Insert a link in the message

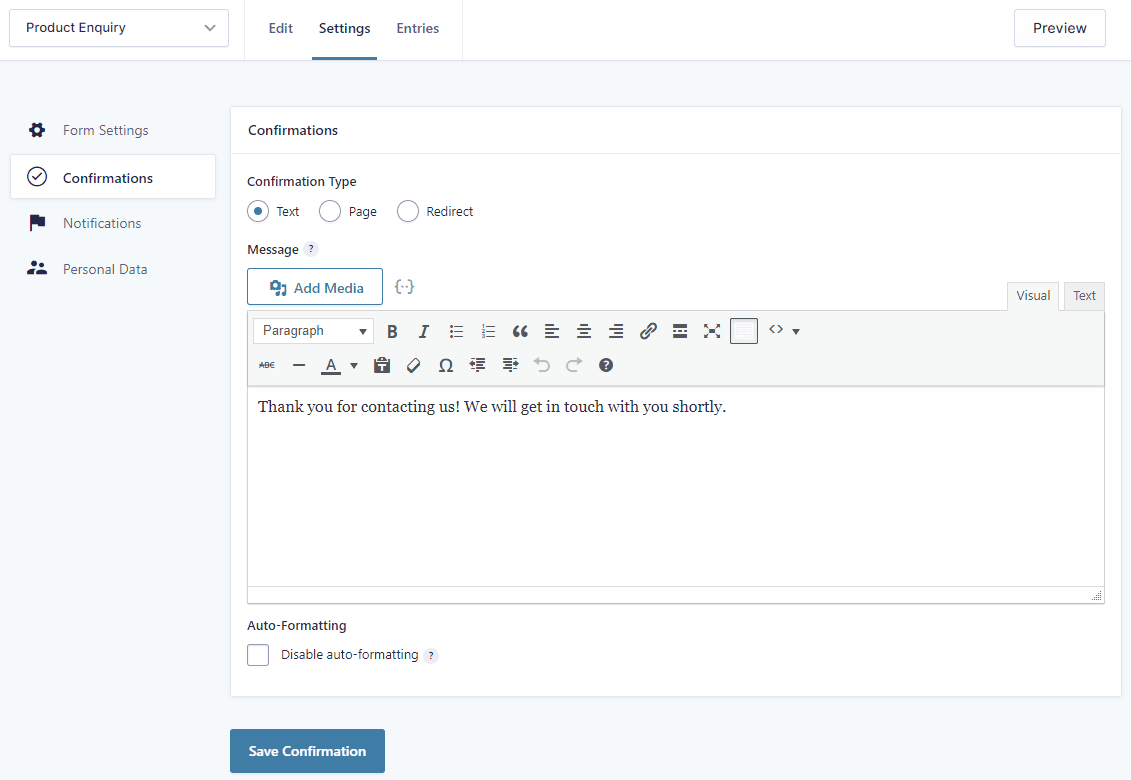[x=648, y=330]
